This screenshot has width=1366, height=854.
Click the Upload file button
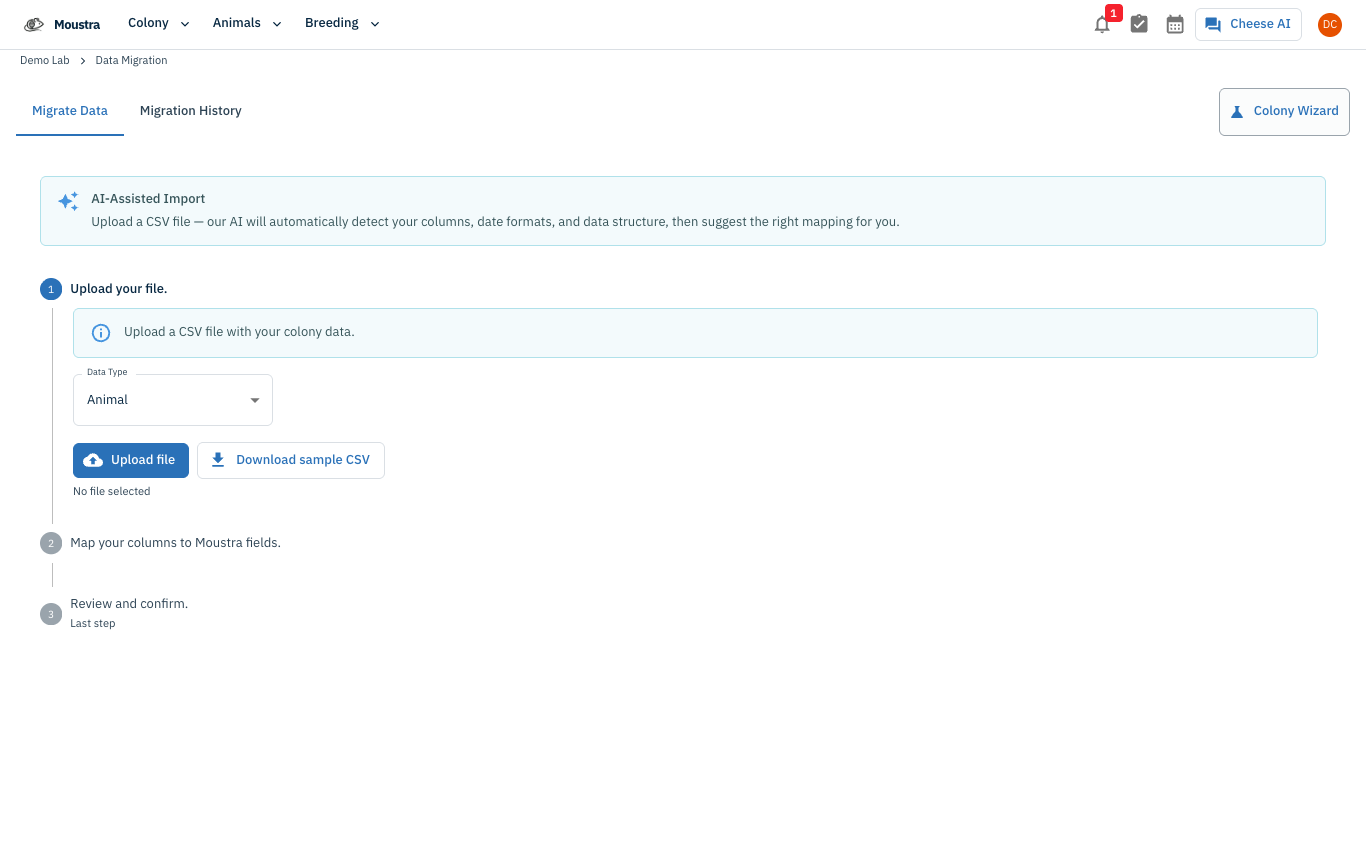tap(131, 460)
